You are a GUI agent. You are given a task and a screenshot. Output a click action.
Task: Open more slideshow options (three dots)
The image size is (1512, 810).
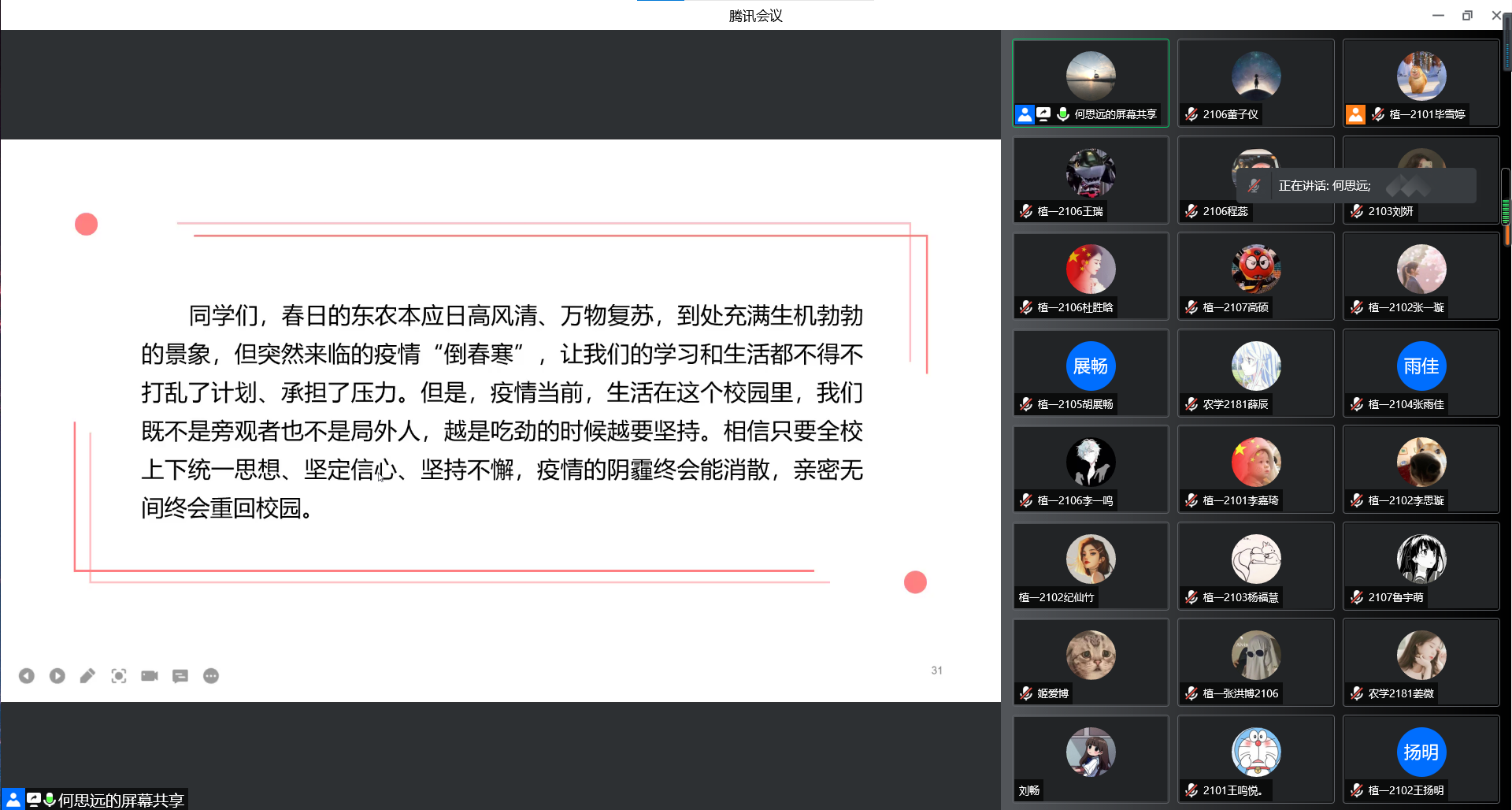[x=211, y=676]
